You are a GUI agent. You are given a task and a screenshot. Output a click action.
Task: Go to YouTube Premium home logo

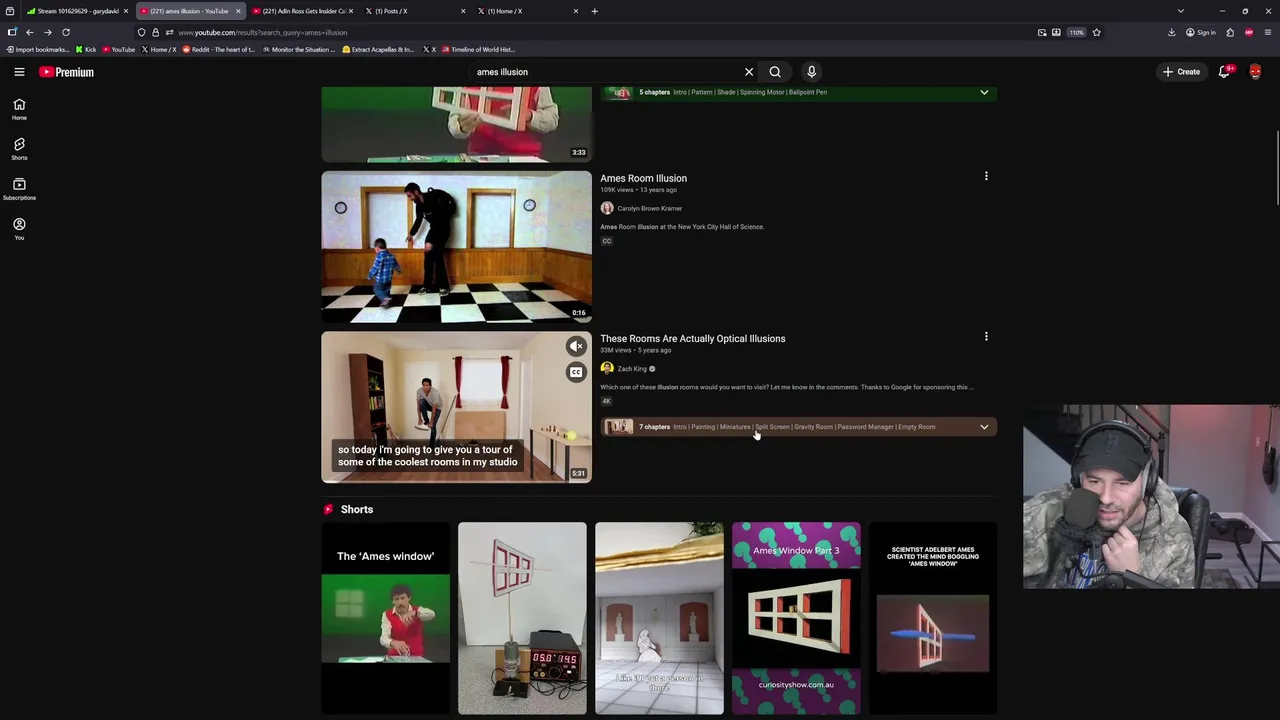[66, 72]
